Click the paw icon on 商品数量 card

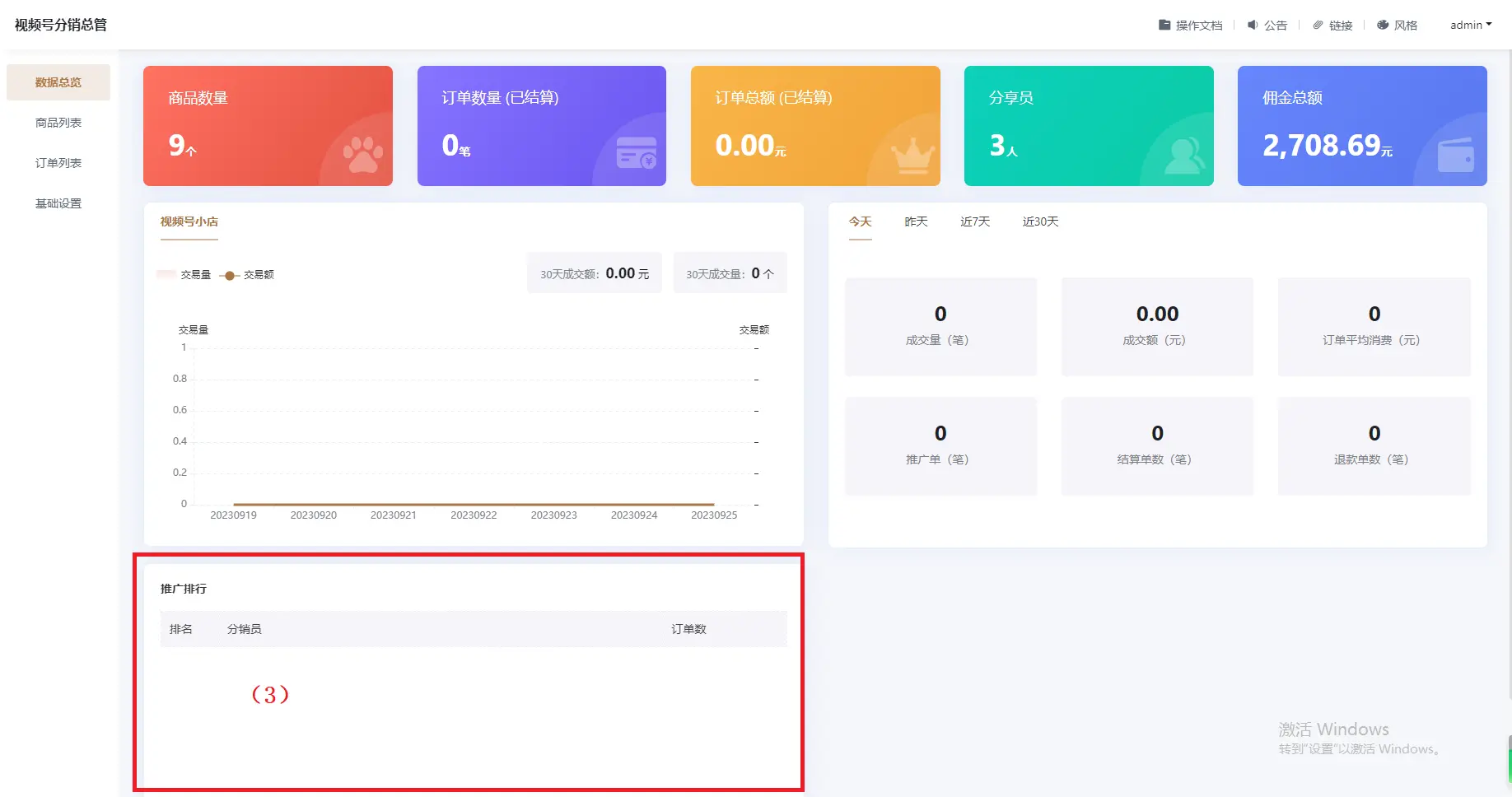click(362, 154)
